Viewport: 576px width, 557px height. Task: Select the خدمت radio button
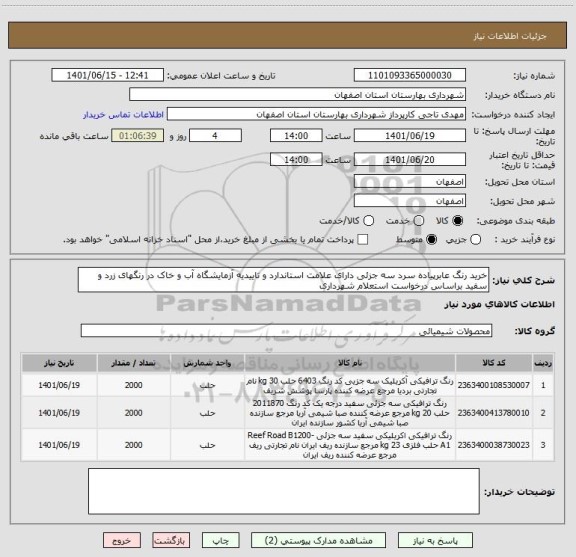tap(419, 221)
